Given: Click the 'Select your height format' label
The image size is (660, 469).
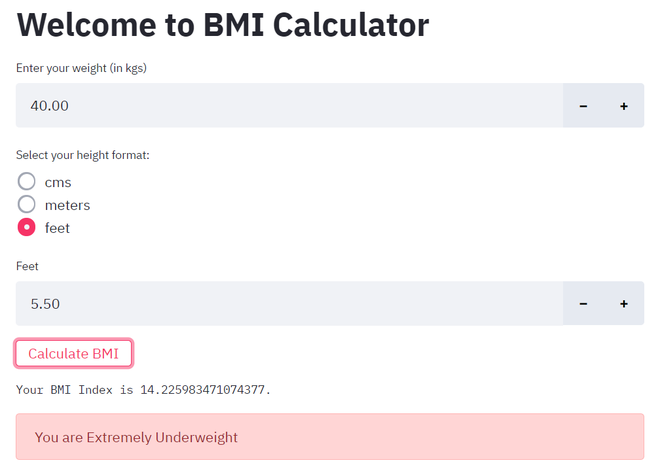Looking at the screenshot, I should [x=83, y=155].
